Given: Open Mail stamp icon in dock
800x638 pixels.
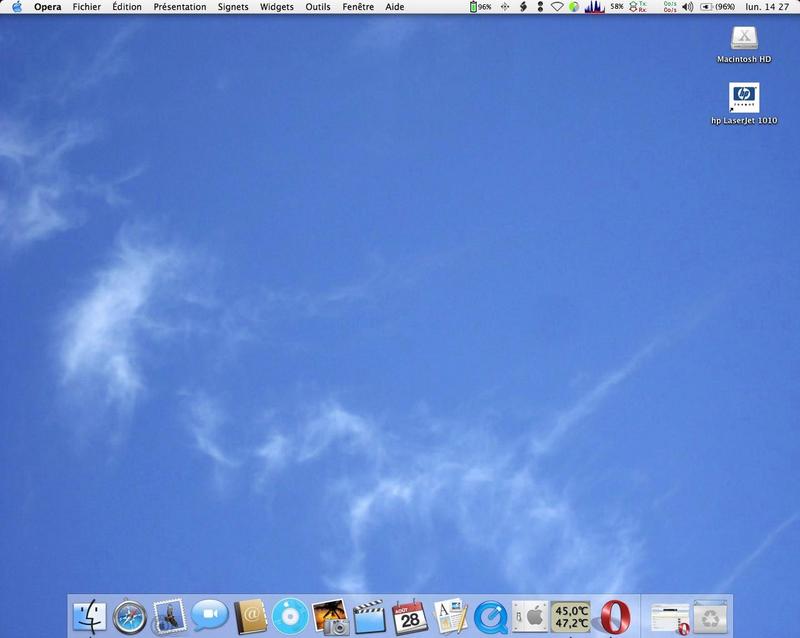Looking at the screenshot, I should pos(170,616).
